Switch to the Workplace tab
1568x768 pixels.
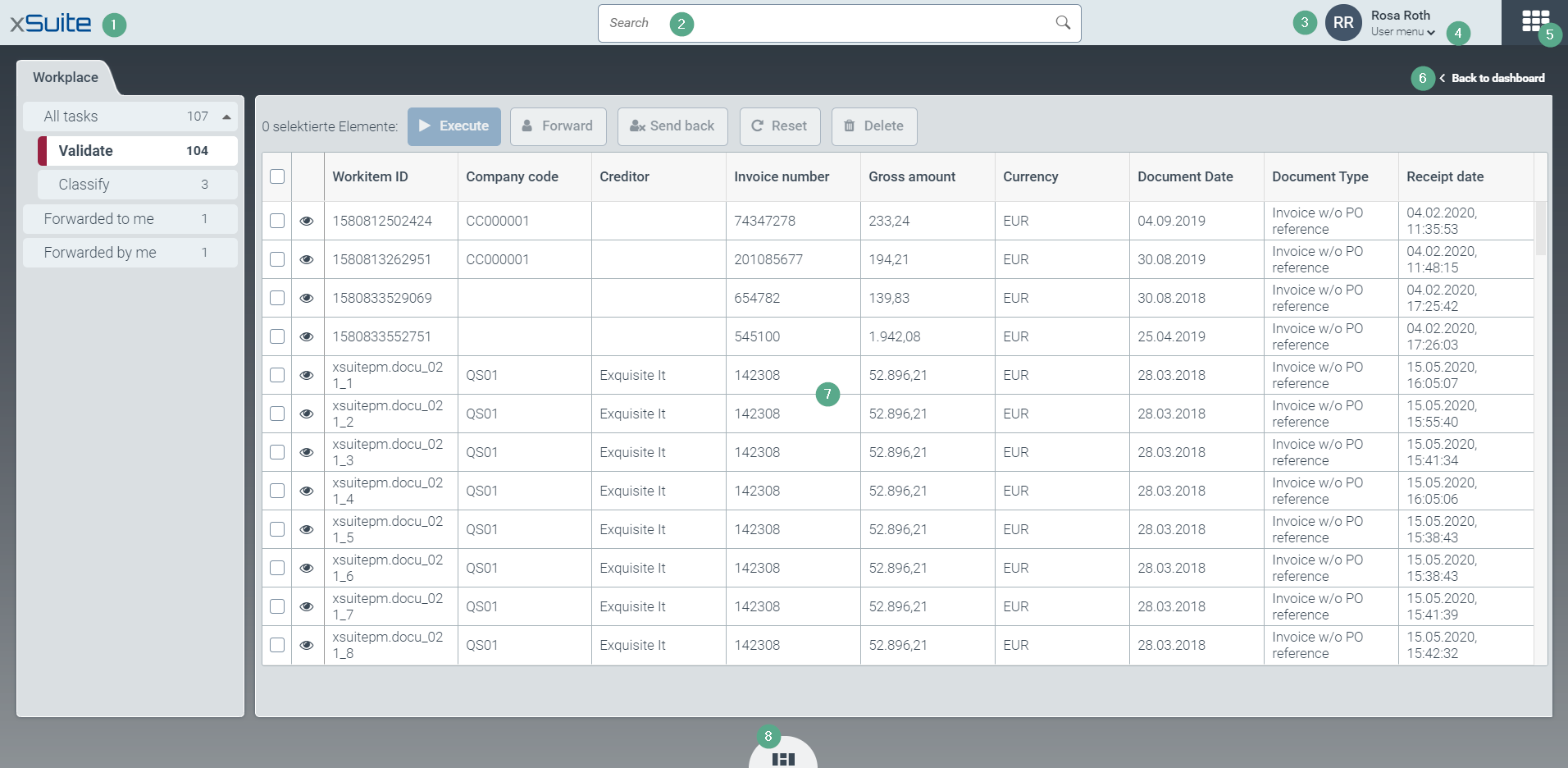click(x=66, y=77)
